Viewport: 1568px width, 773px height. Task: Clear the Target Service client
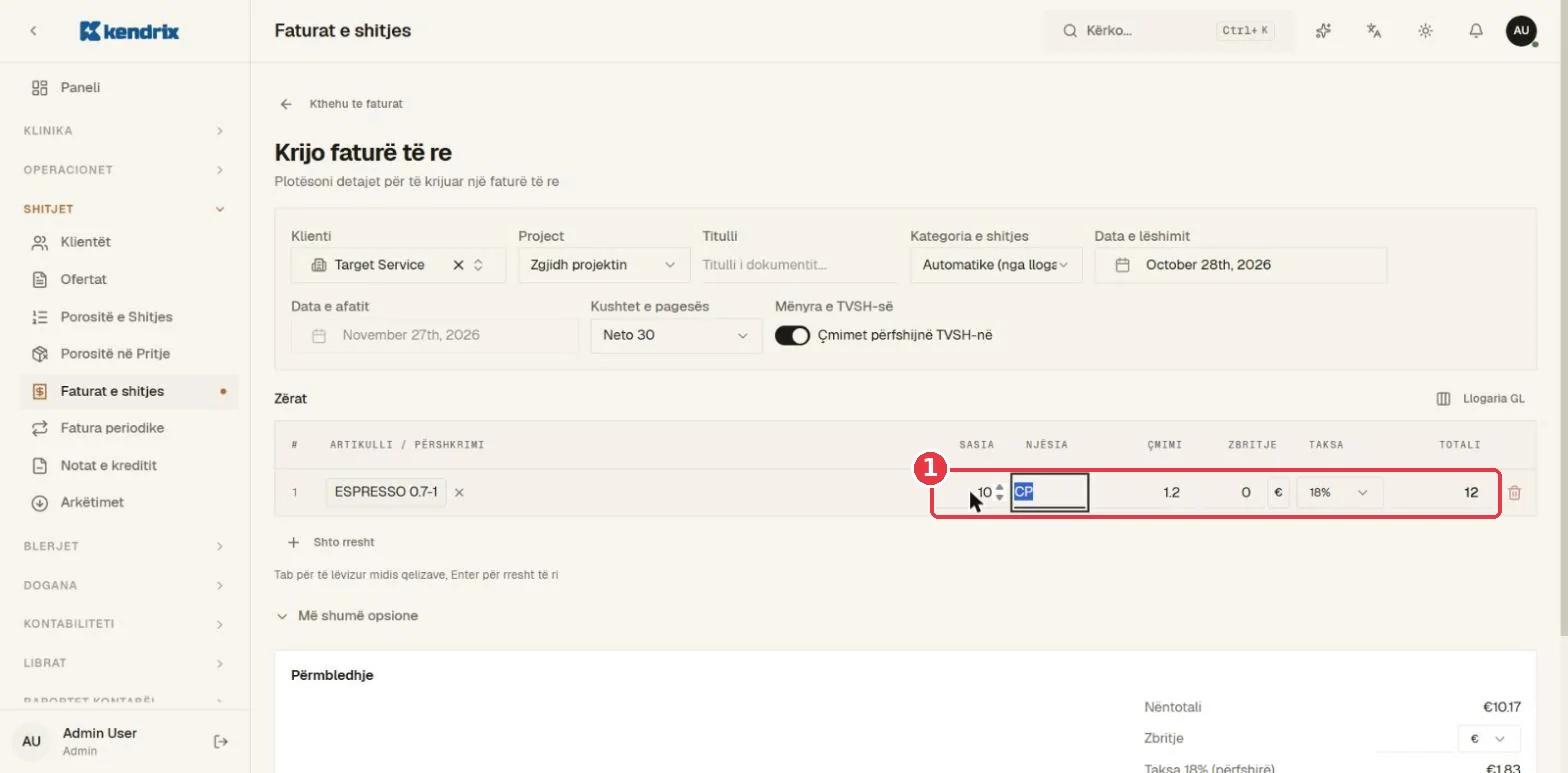458,265
